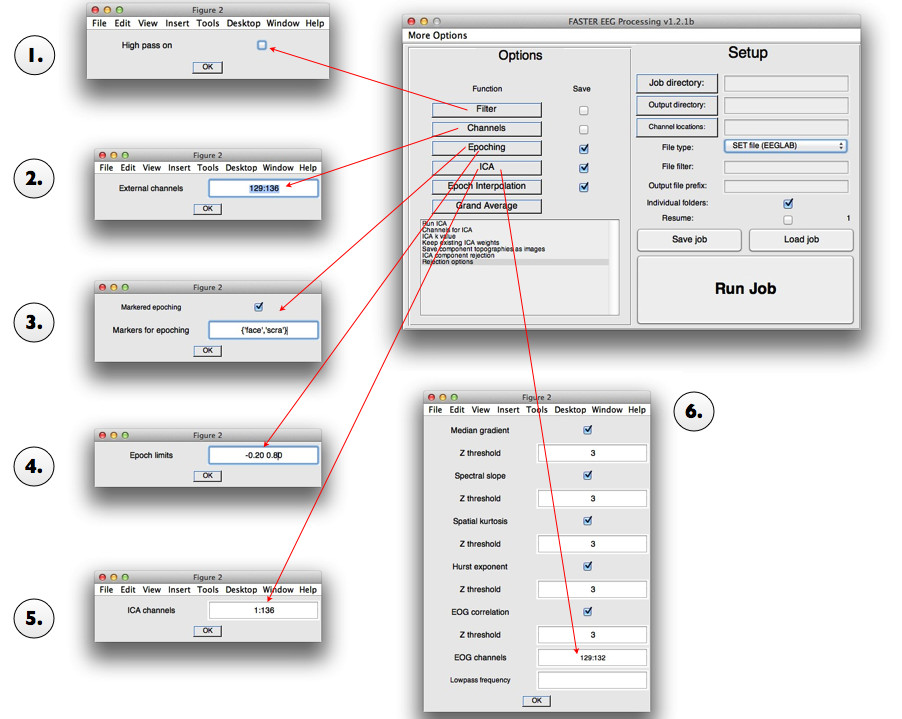902x719 pixels.
Task: Click the Job directory button
Action: click(676, 83)
